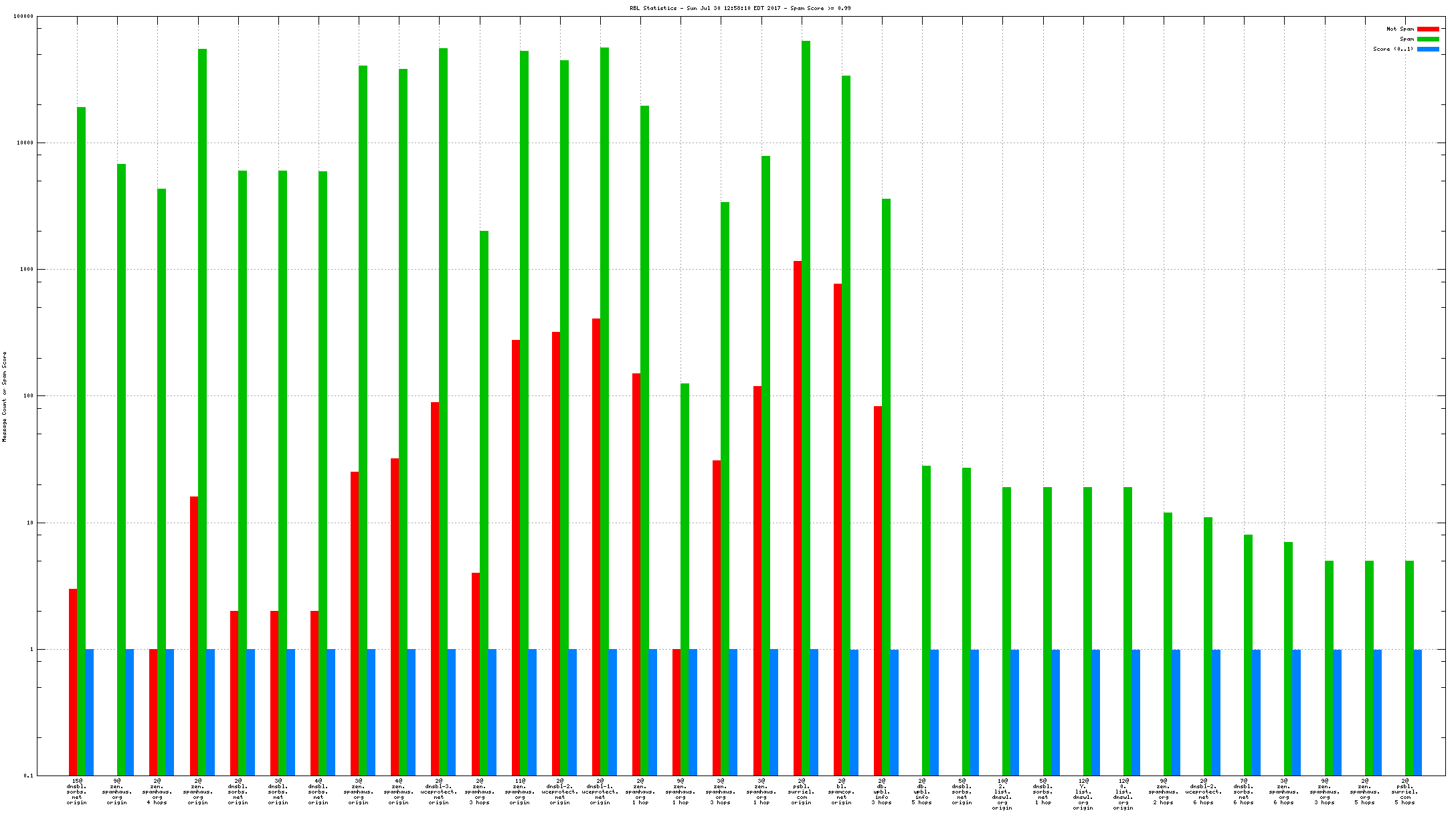Click the green Spam legend swatch
1456x819 pixels.
pos(1428,39)
